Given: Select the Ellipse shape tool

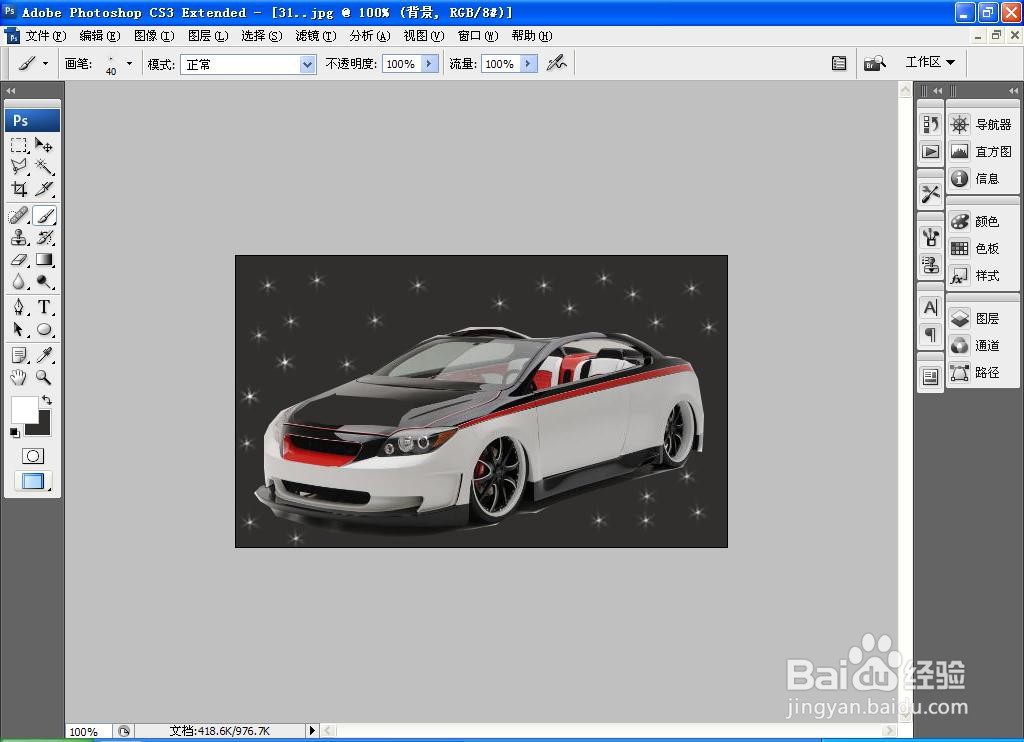Looking at the screenshot, I should [x=44, y=329].
